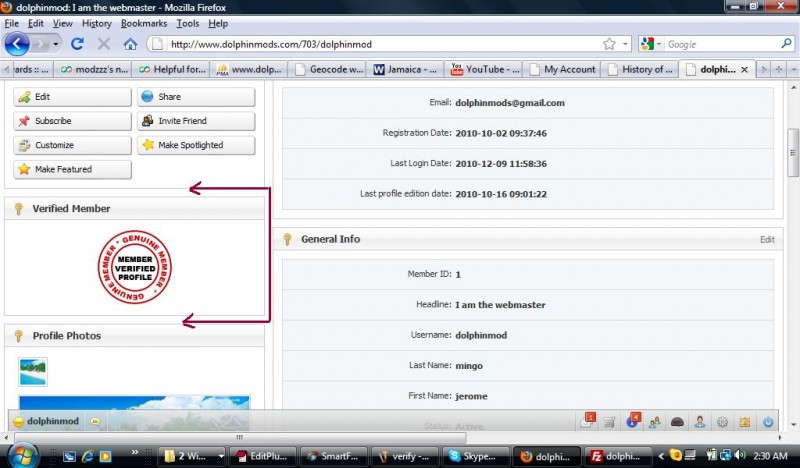Switch to Skype in the taskbar

[476, 456]
